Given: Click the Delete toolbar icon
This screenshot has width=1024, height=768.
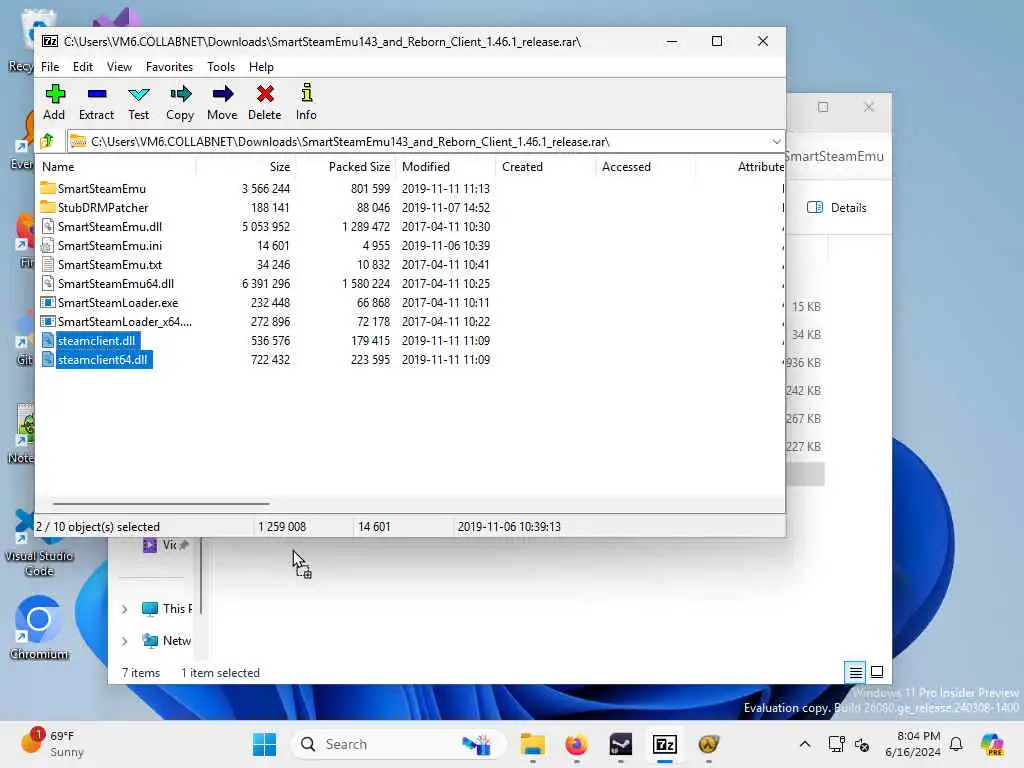Looking at the screenshot, I should tap(264, 102).
